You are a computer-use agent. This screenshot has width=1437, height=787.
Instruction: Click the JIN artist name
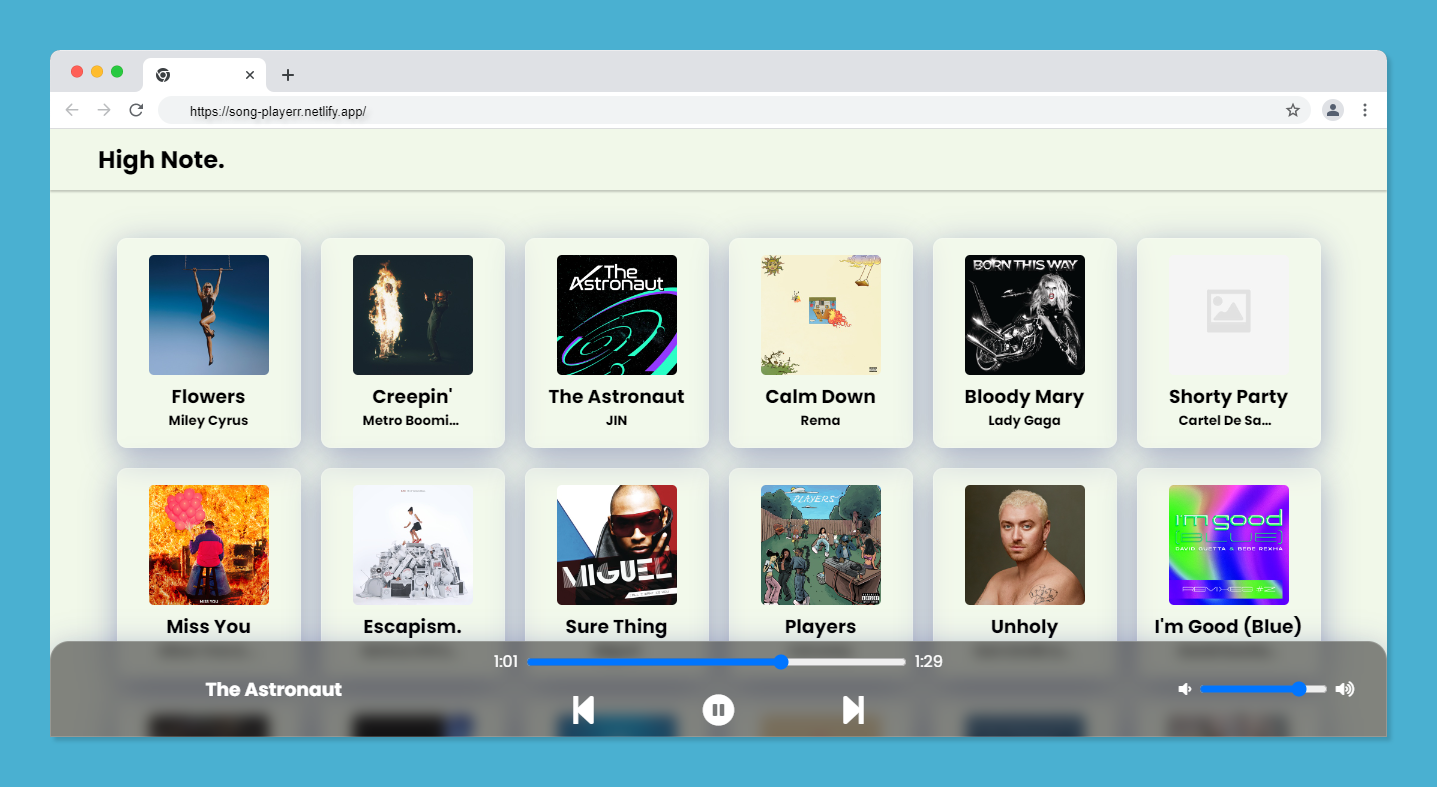[x=617, y=421]
